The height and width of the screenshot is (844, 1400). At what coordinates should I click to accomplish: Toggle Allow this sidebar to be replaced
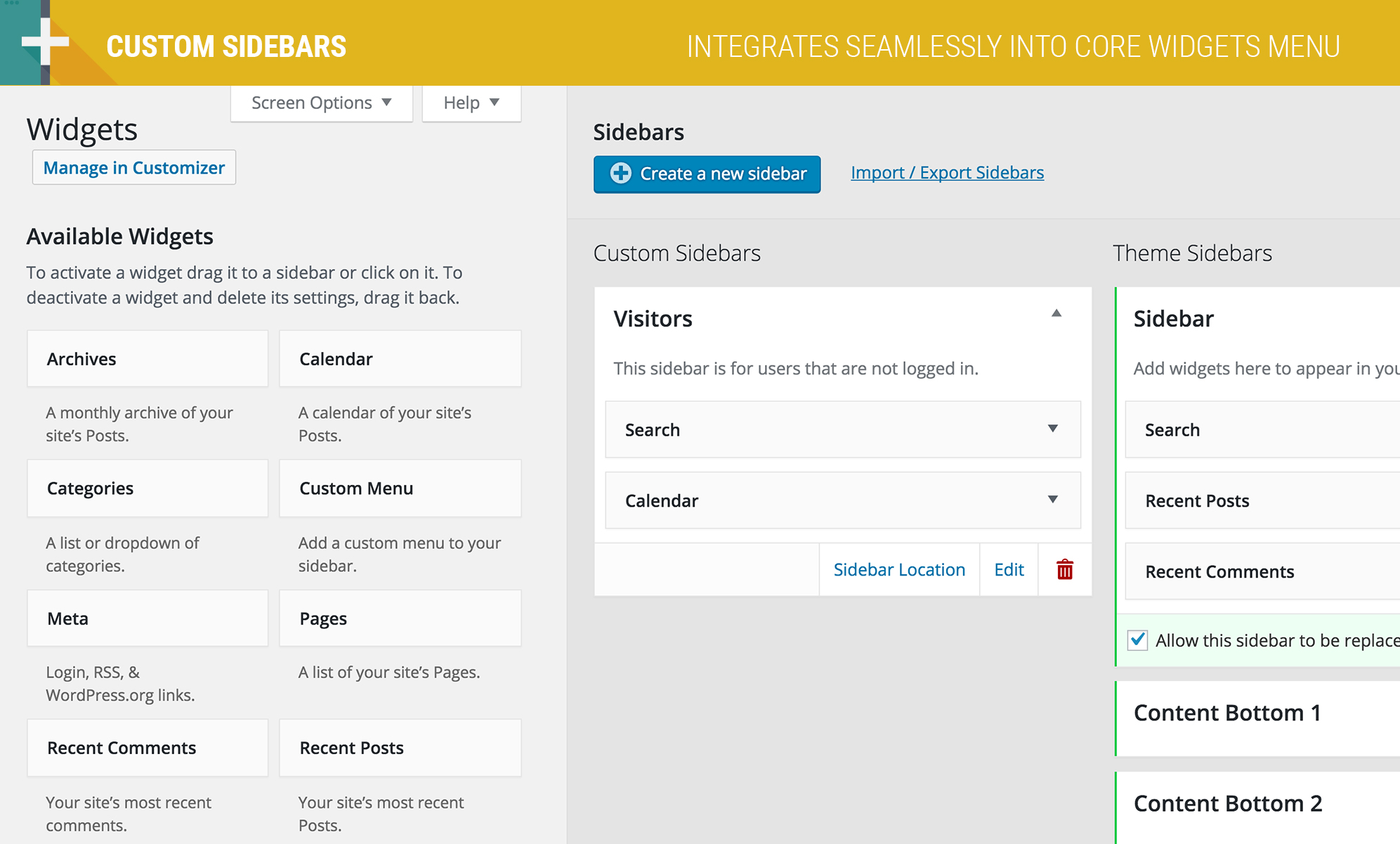[1137, 640]
